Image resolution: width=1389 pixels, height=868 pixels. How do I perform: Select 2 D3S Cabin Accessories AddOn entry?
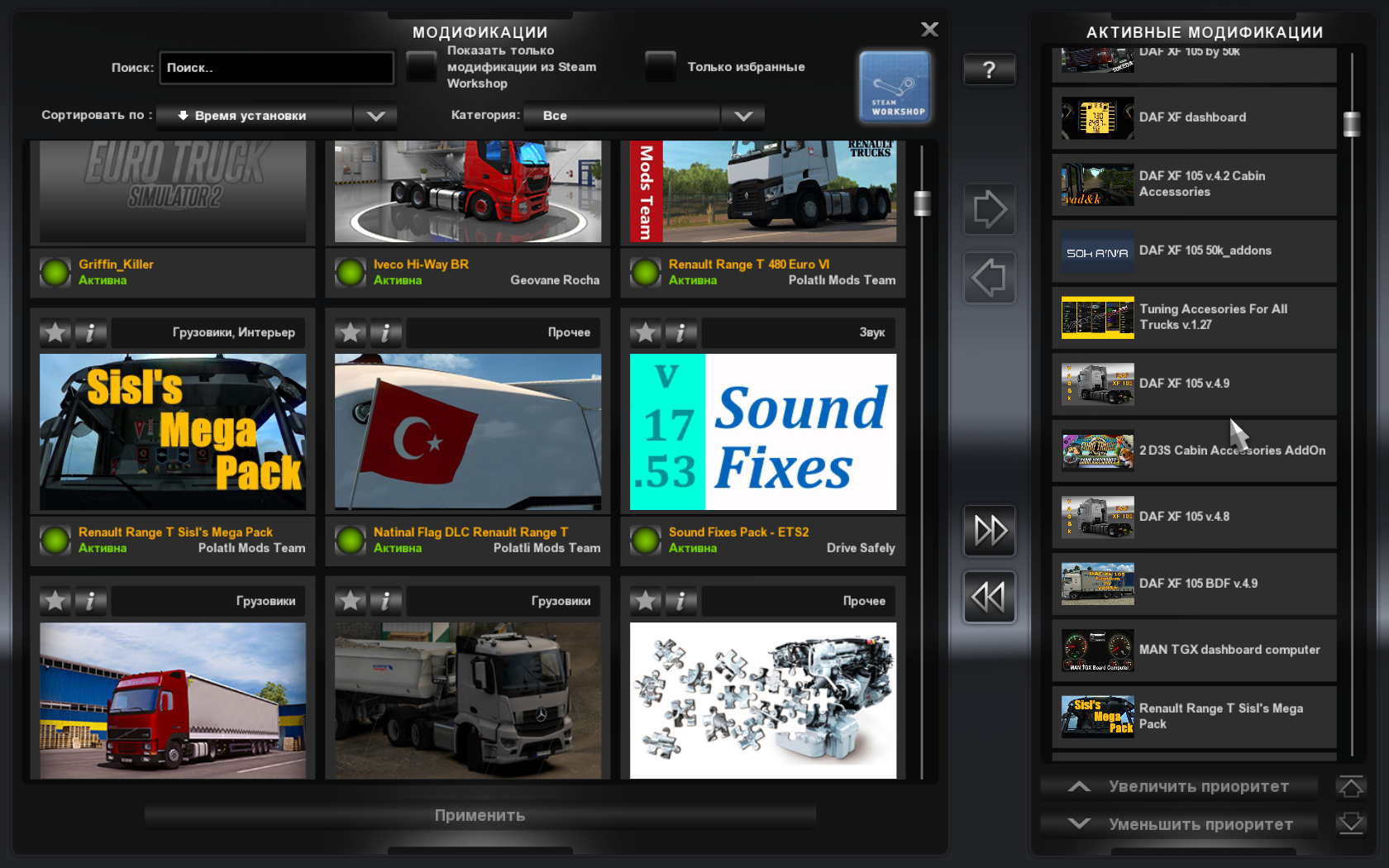[x=1194, y=451]
